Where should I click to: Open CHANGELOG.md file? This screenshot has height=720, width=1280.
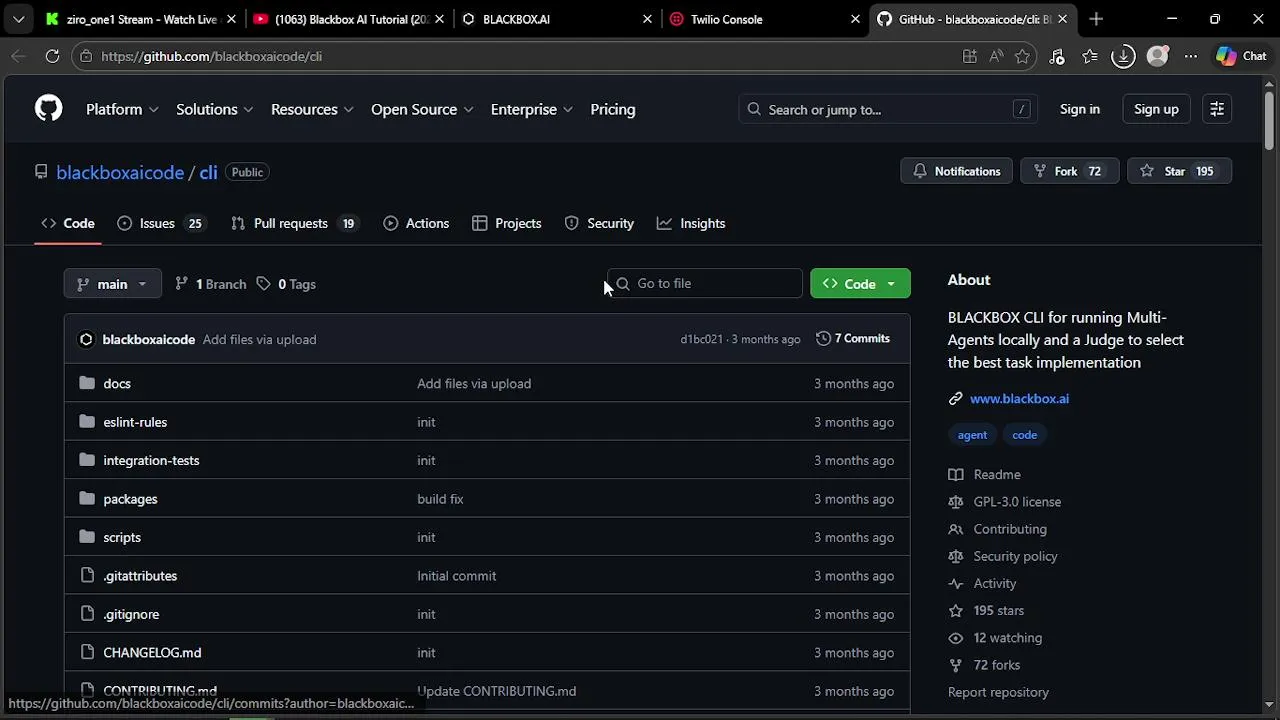click(x=152, y=653)
